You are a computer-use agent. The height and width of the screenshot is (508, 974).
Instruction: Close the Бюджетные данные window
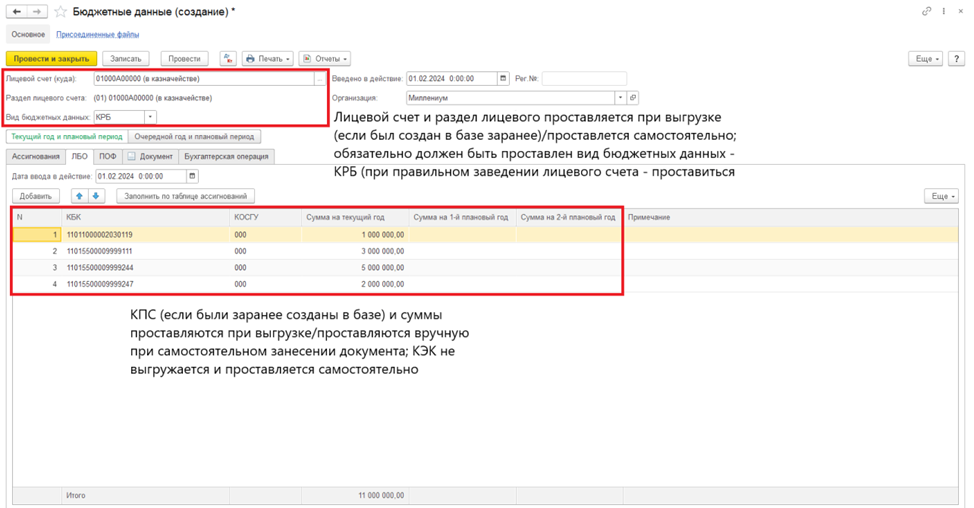(960, 11)
